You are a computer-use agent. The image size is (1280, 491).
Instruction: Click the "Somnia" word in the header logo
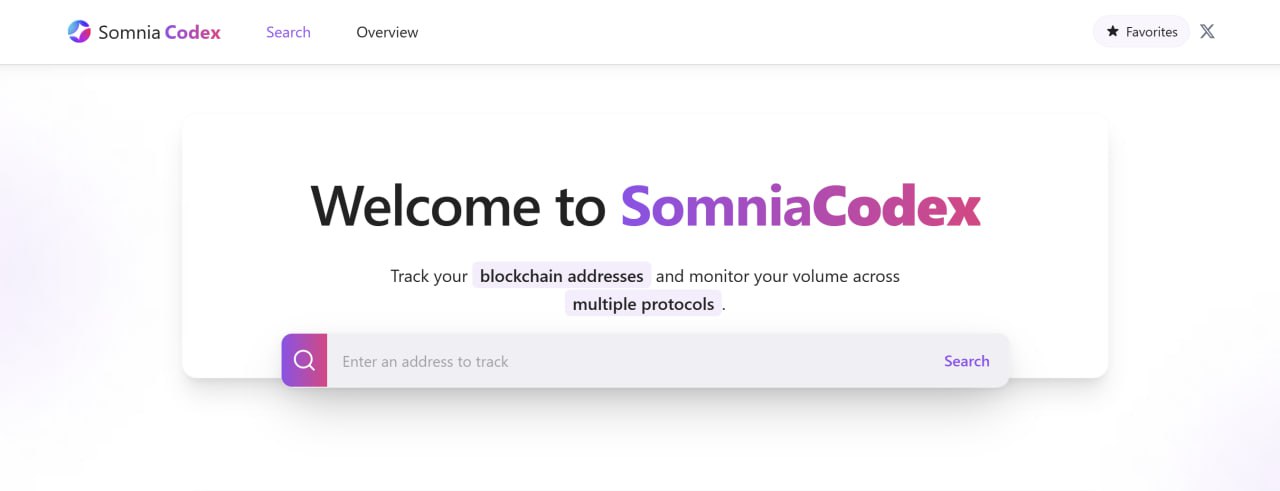pyautogui.click(x=129, y=32)
